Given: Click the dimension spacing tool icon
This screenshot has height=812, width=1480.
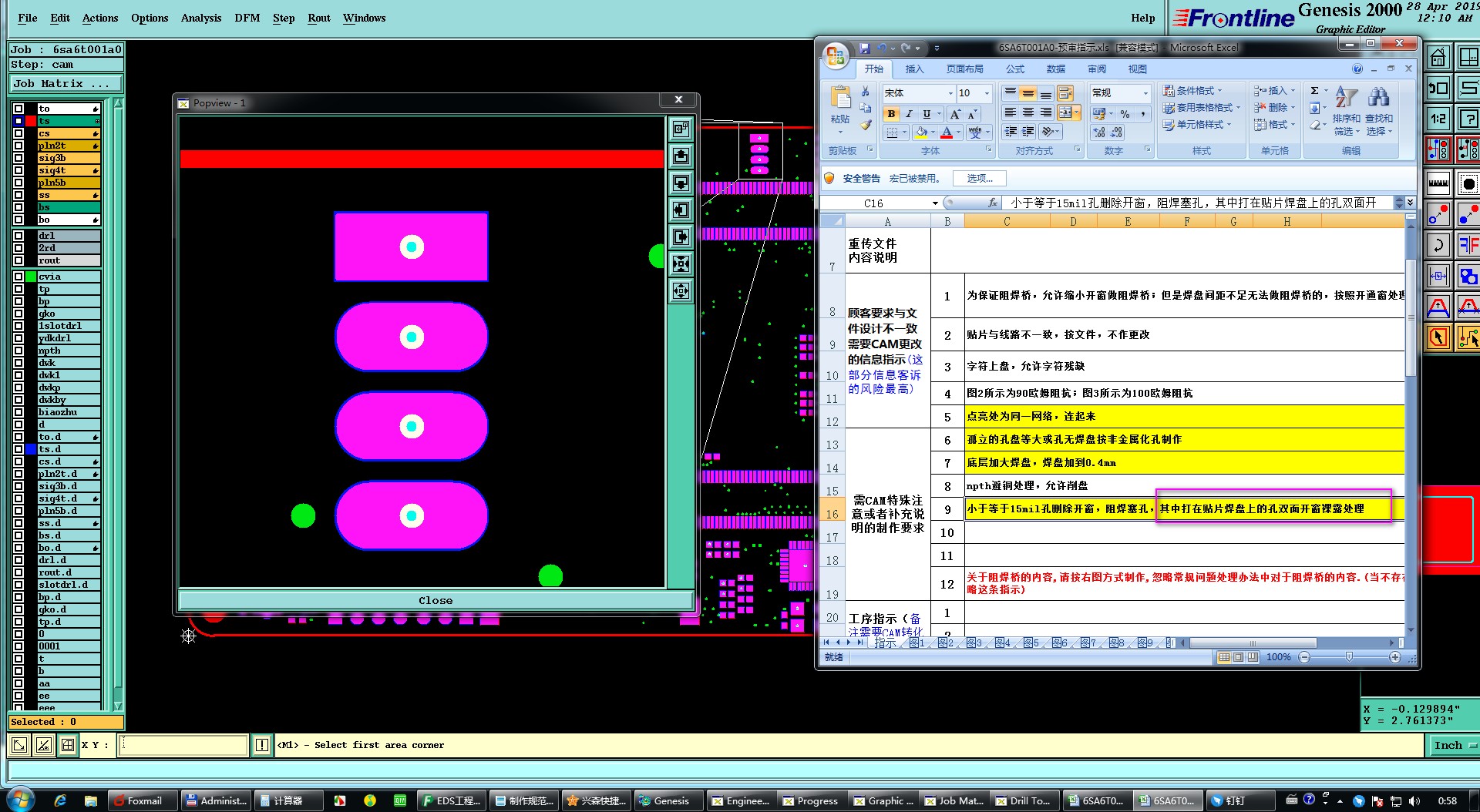Looking at the screenshot, I should [1438, 276].
